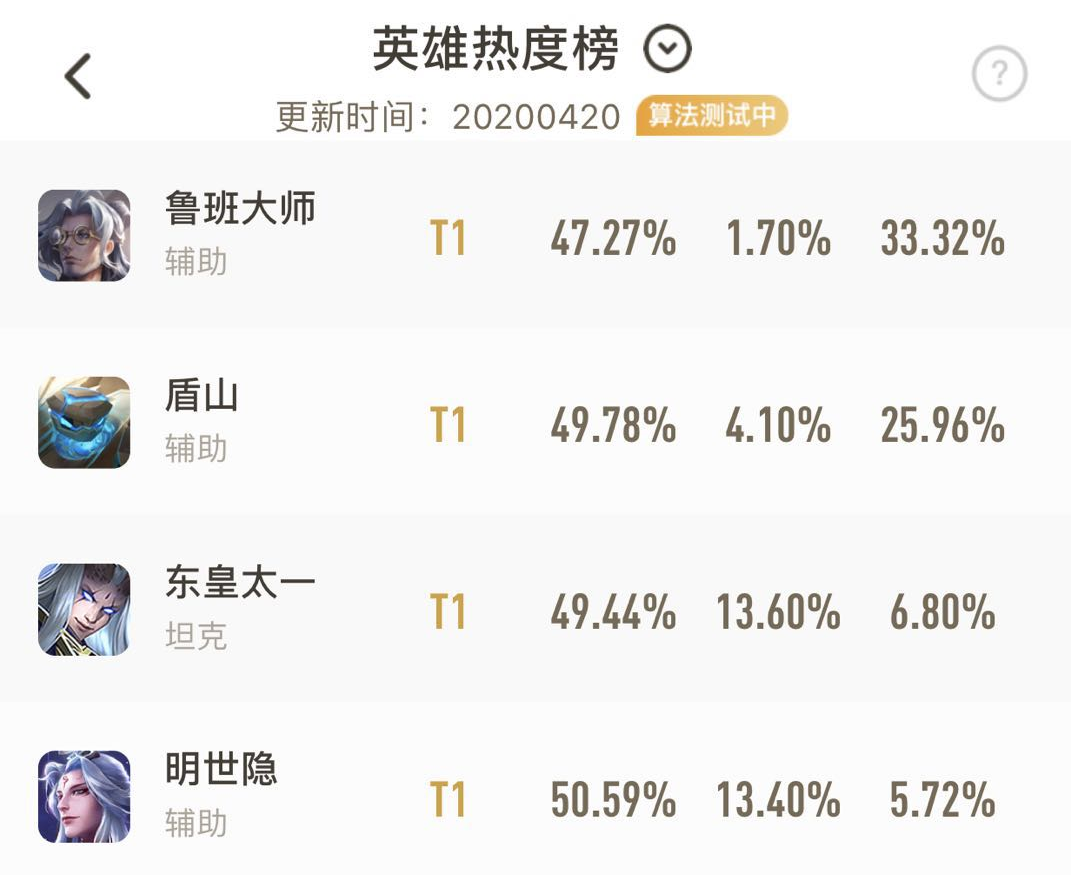The height and width of the screenshot is (875, 1071).
Task: Click the T1 tier label for 鲁班大师
Action: tap(448, 238)
